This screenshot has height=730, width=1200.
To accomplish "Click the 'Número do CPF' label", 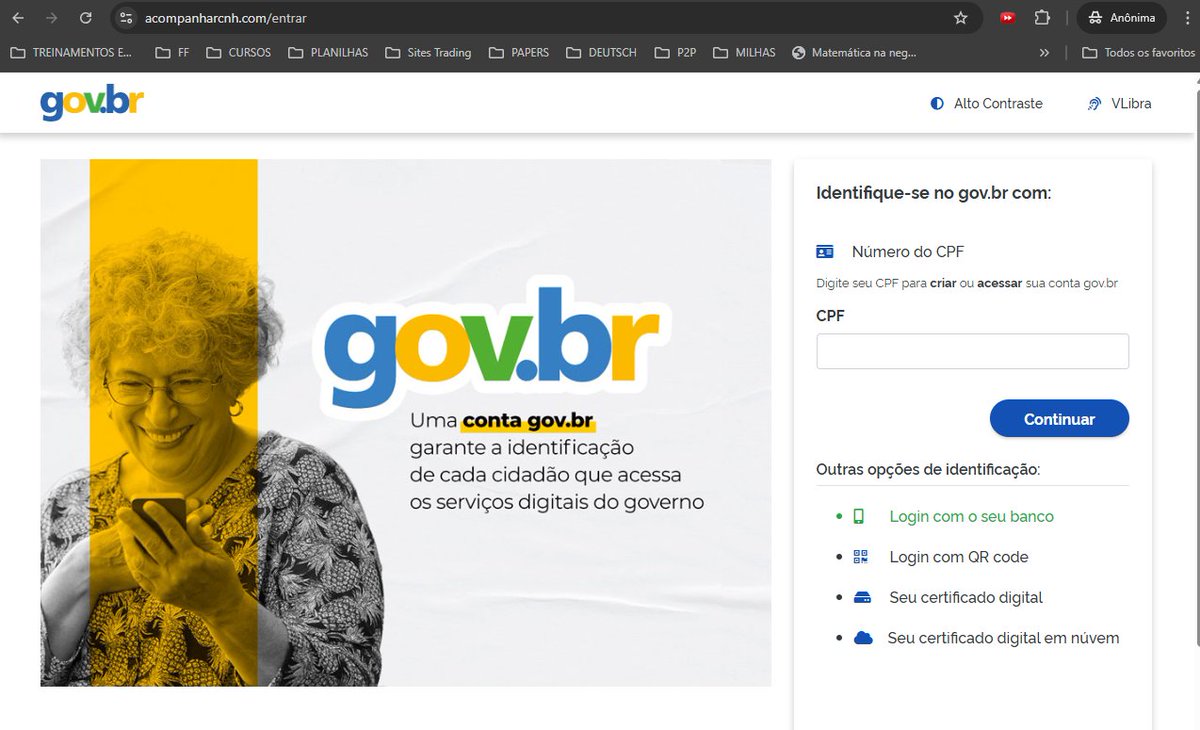I will pos(908,252).
